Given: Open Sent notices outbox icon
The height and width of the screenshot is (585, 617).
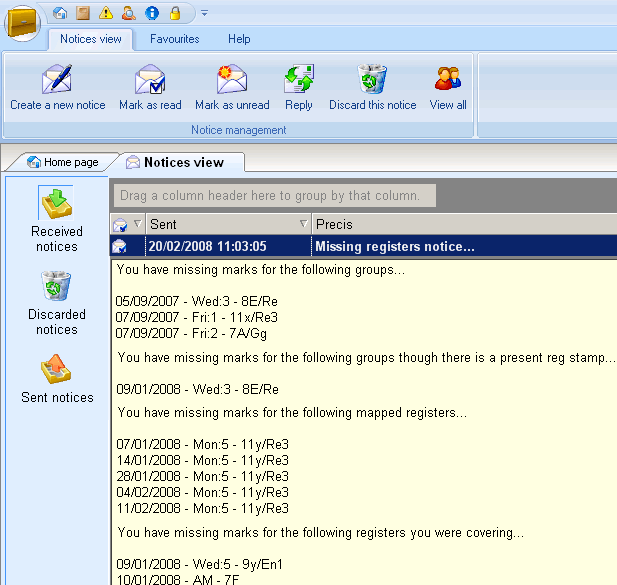Looking at the screenshot, I should pos(56,369).
